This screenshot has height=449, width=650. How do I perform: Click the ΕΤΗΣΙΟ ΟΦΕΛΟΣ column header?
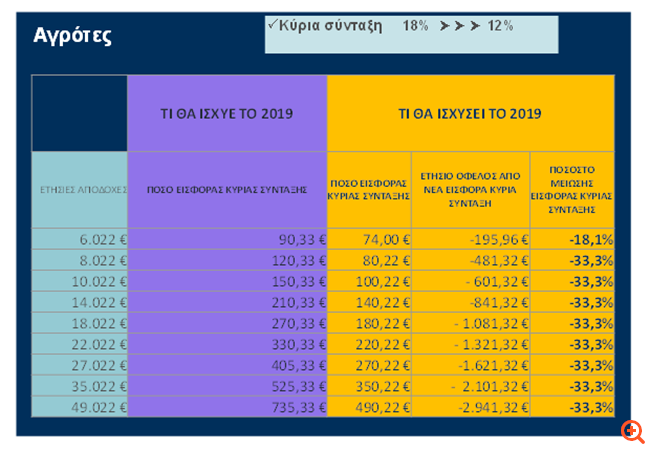point(470,190)
